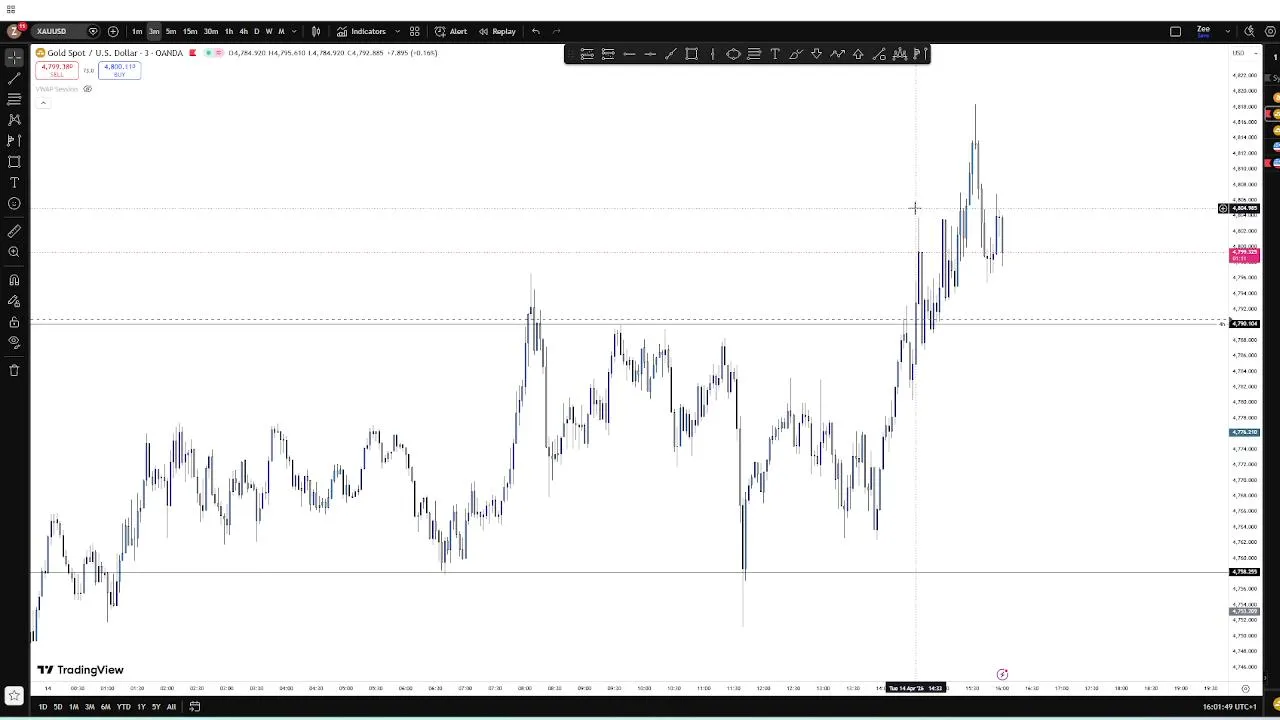This screenshot has height=720, width=1280.
Task: Open the Fibonacci tools in sidebar
Action: click(14, 99)
